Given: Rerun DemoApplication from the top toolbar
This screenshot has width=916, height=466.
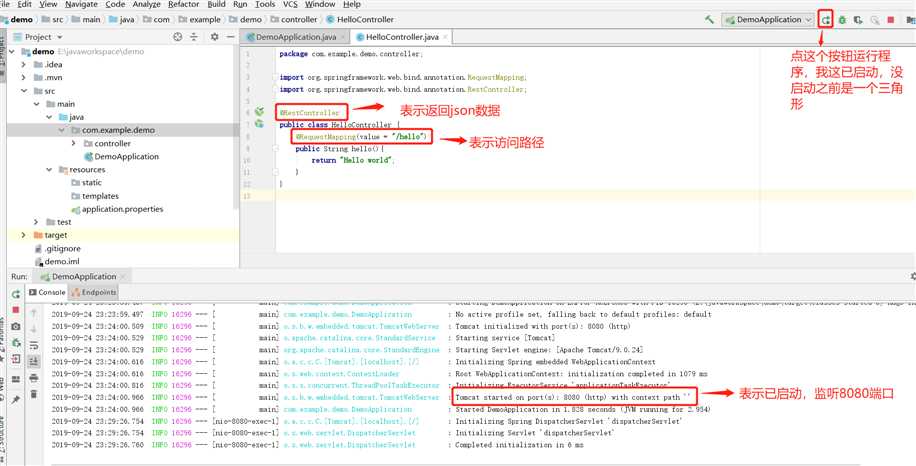Looking at the screenshot, I should (825, 20).
